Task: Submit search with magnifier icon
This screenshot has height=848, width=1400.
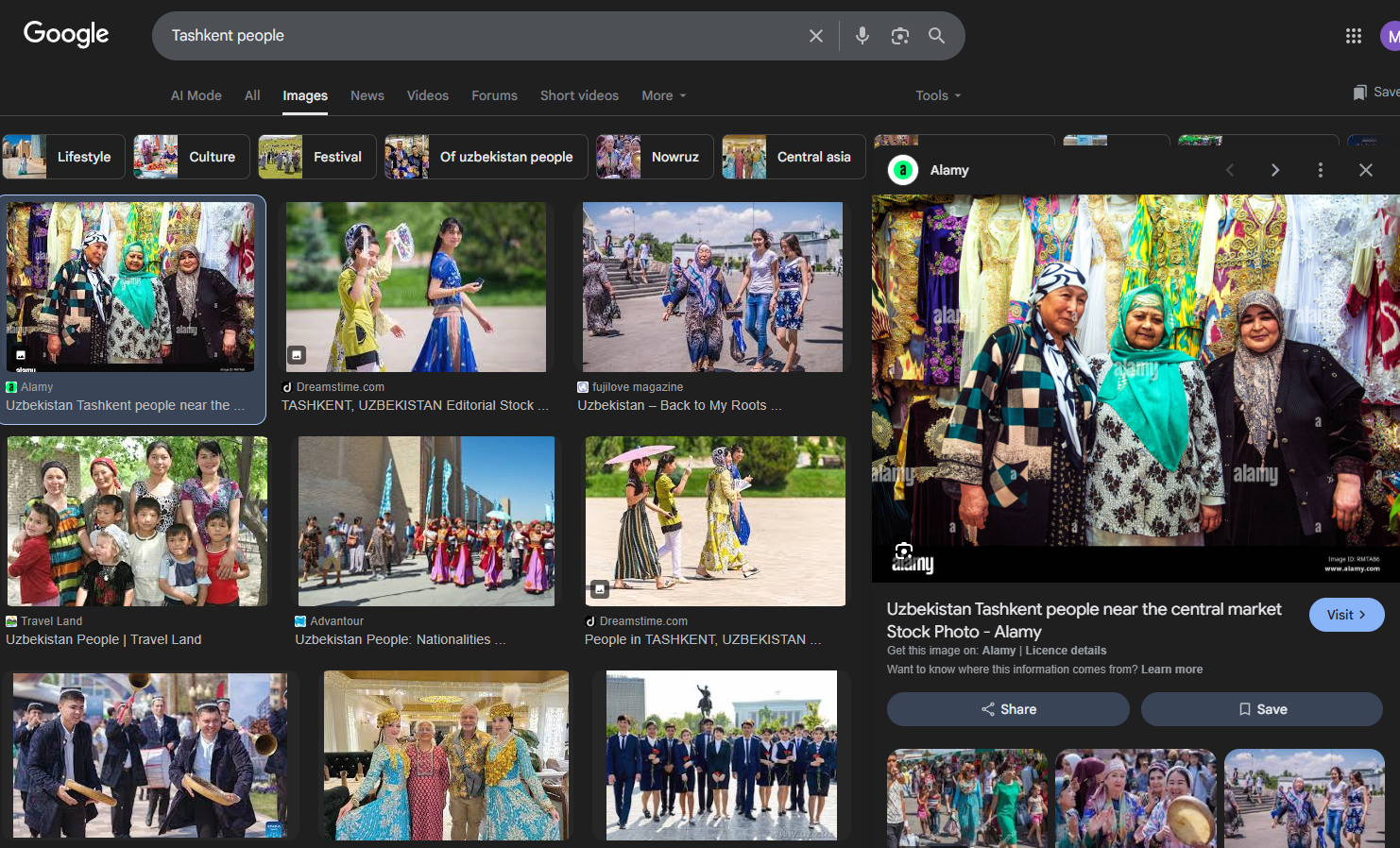Action: (936, 36)
